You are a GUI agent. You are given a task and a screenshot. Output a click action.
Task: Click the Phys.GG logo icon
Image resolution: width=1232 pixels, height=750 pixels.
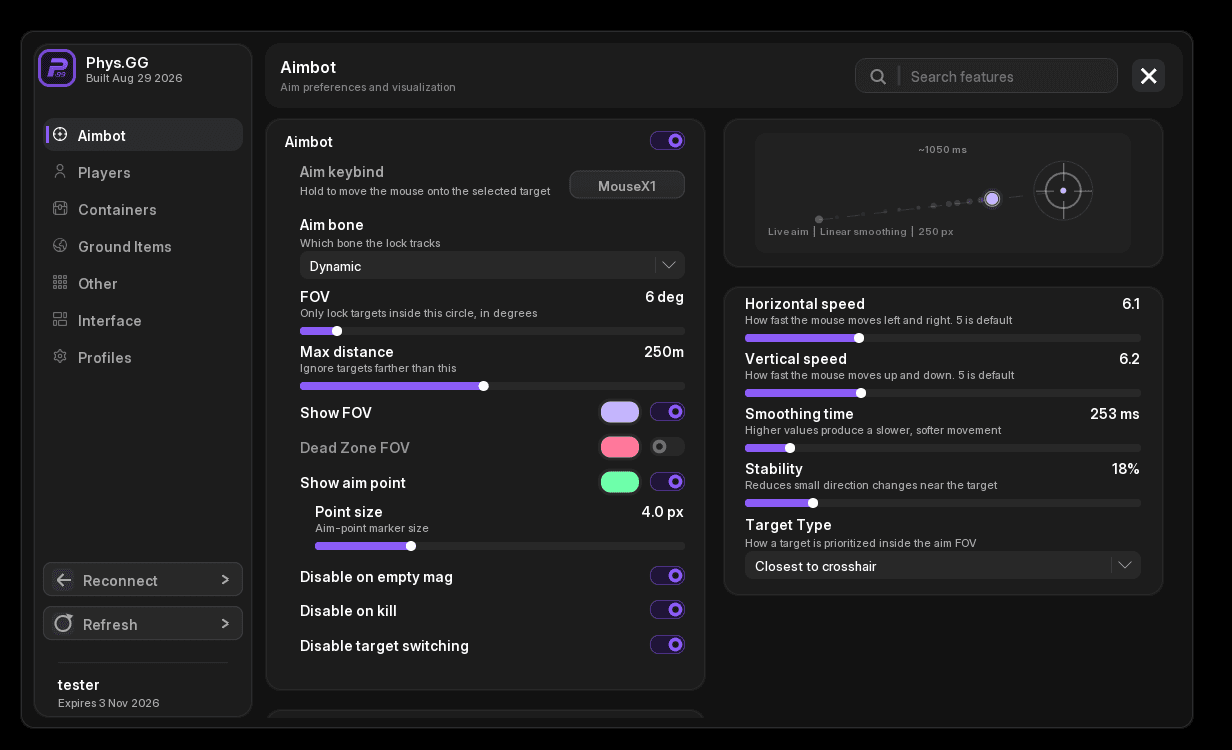[57, 68]
